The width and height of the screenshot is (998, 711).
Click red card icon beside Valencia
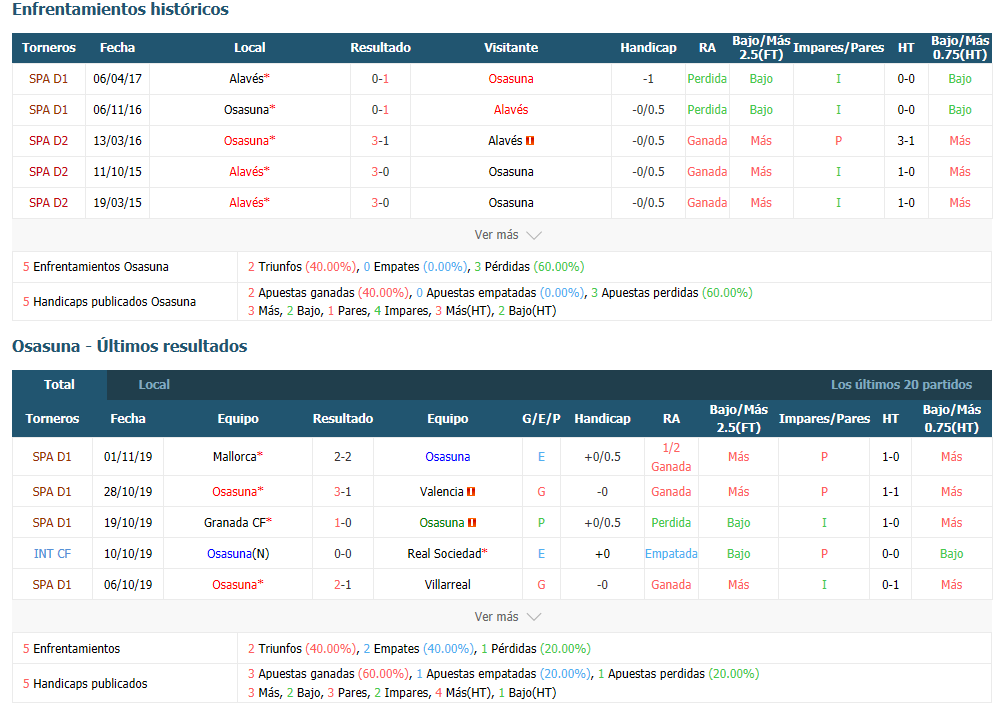click(471, 492)
